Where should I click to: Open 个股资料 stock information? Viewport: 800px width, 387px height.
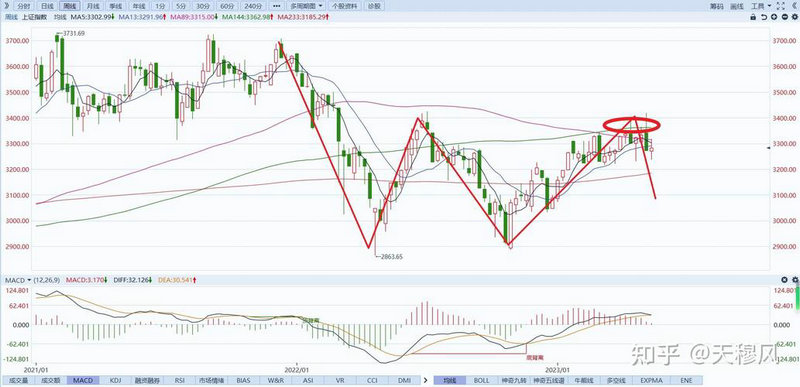[344, 6]
